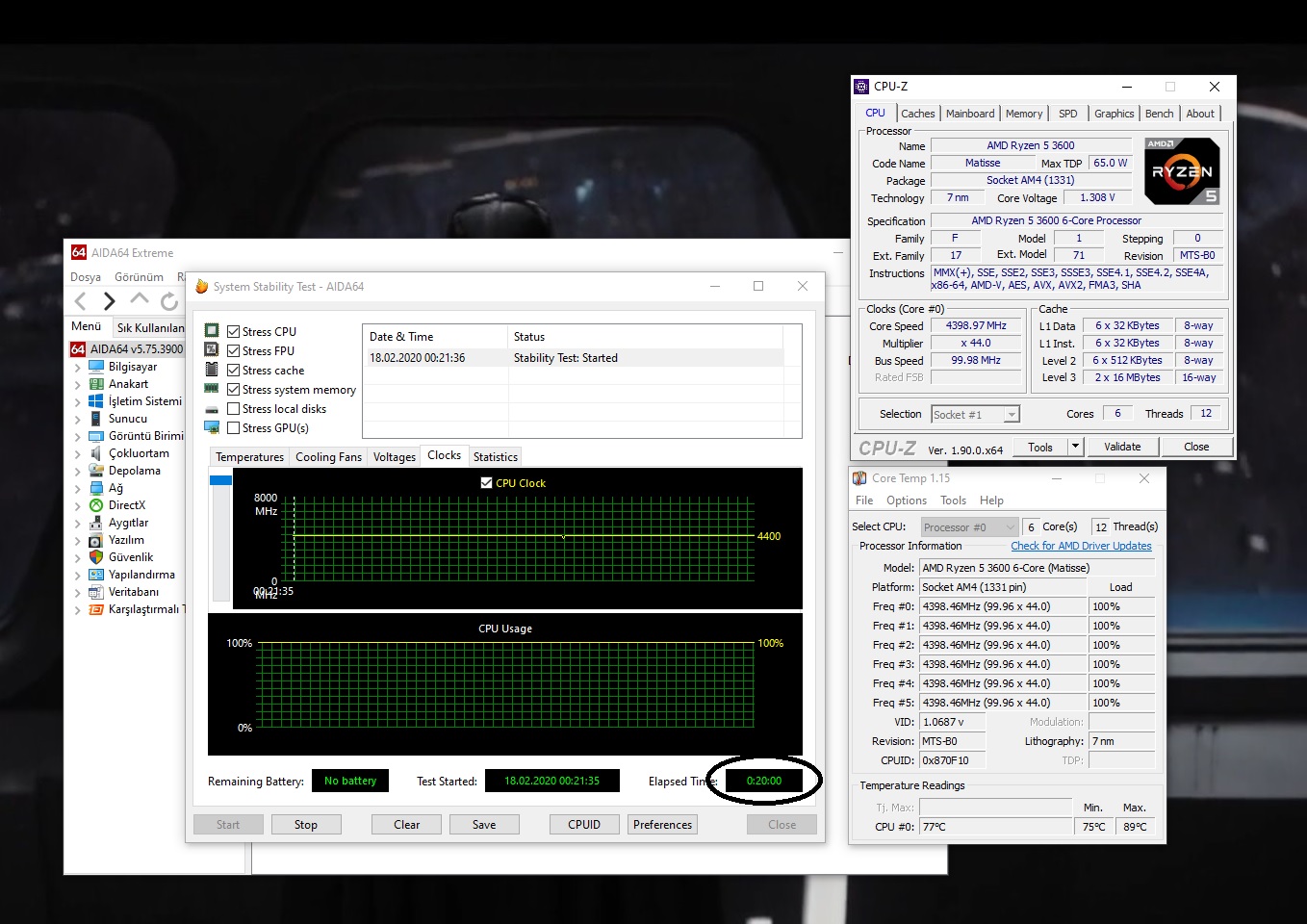The width and height of the screenshot is (1307, 924).
Task: Open the Mainboard tab in CPU-Z
Action: (x=970, y=114)
